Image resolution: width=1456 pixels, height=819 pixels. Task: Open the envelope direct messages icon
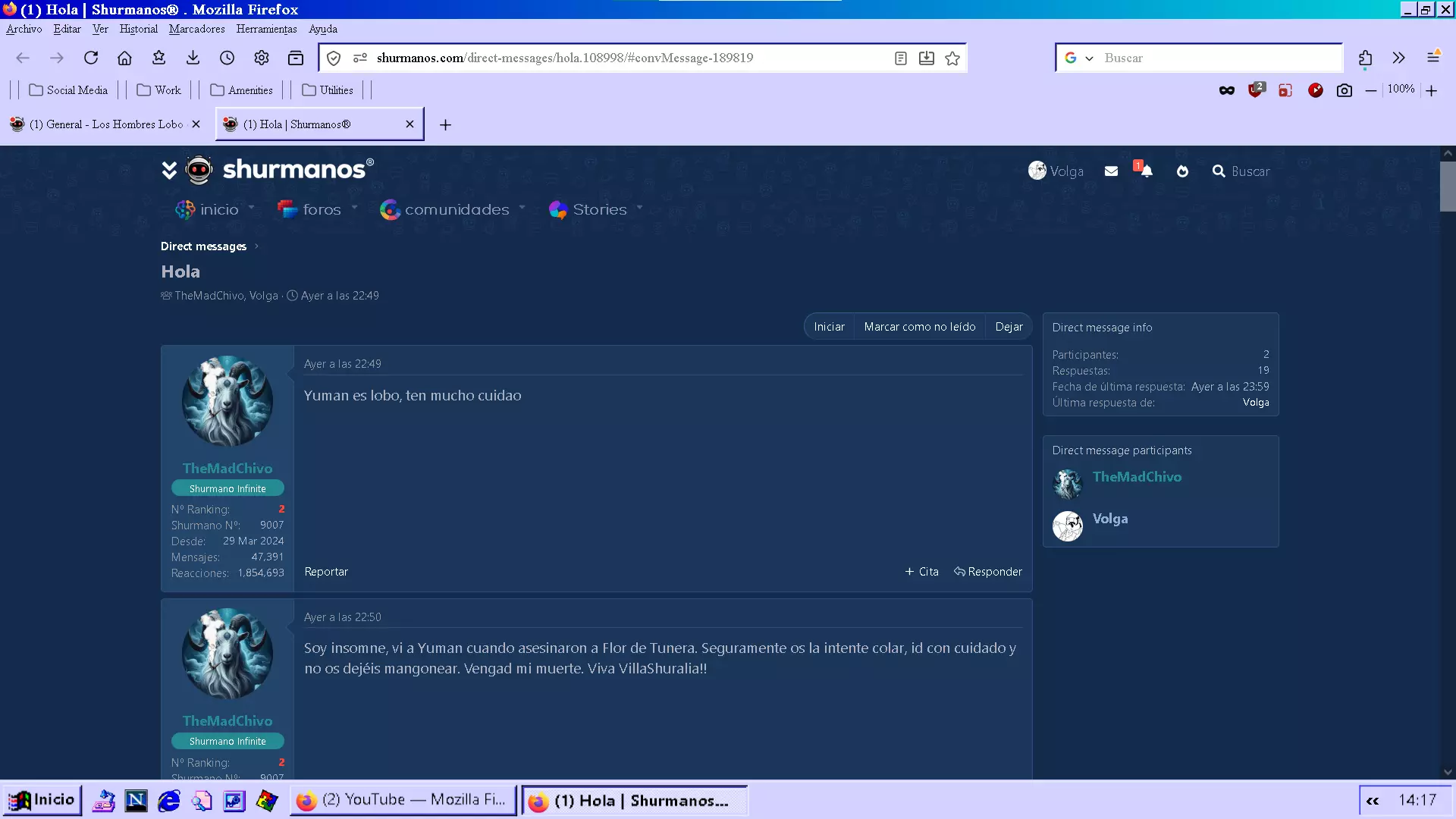1111,171
